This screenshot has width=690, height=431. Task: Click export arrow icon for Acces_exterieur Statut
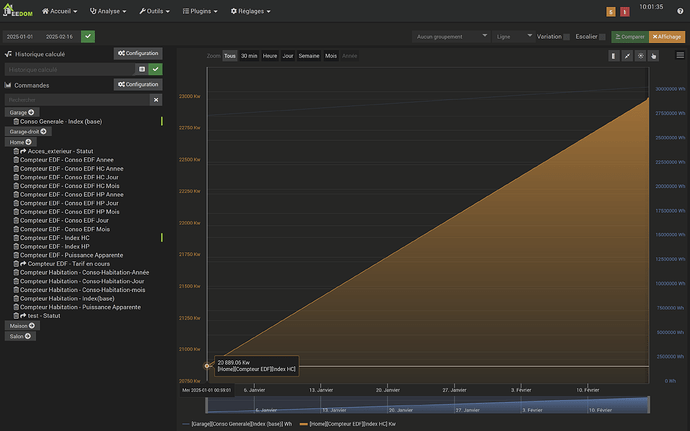point(23,151)
